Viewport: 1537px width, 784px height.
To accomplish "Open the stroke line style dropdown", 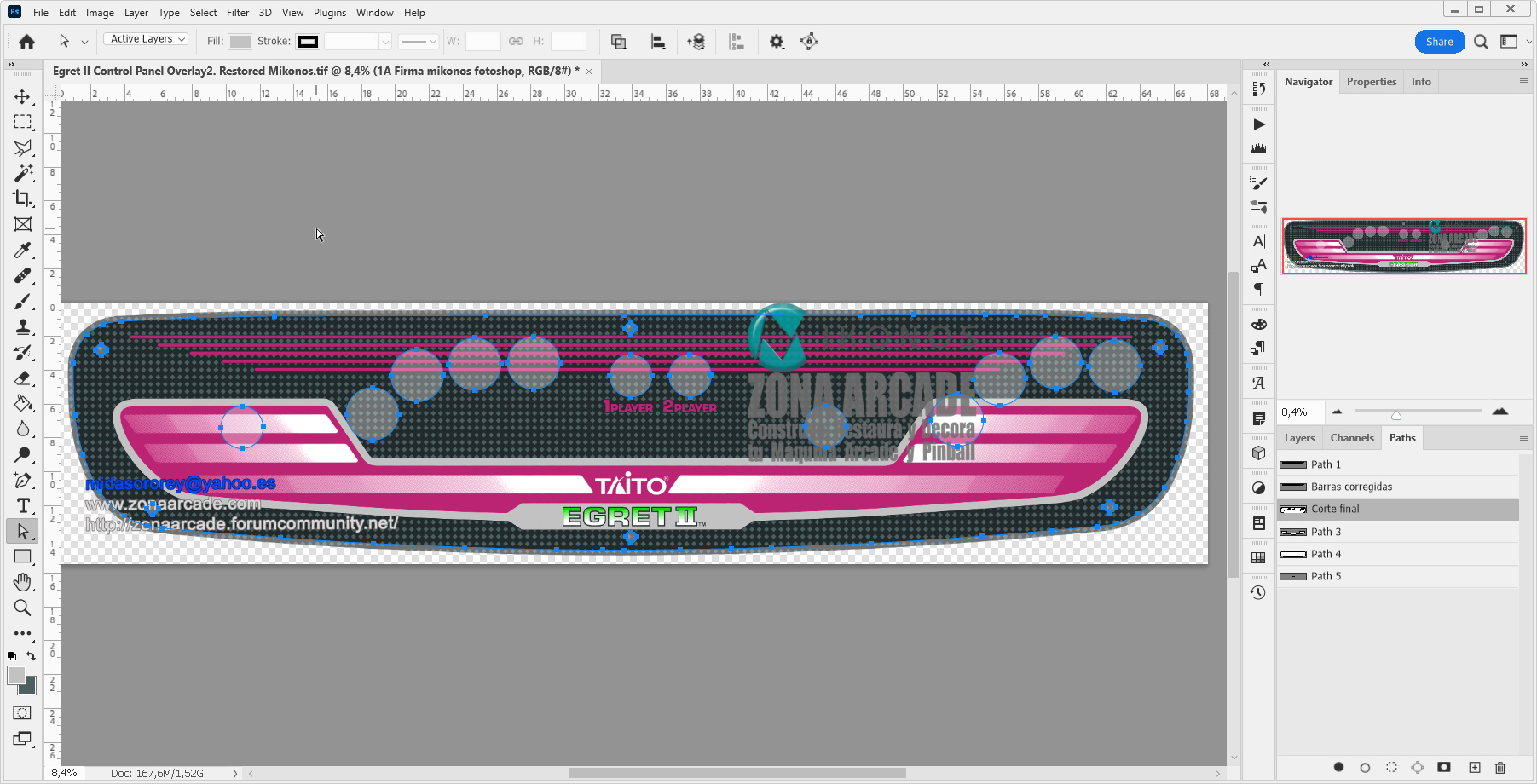I will tap(419, 42).
